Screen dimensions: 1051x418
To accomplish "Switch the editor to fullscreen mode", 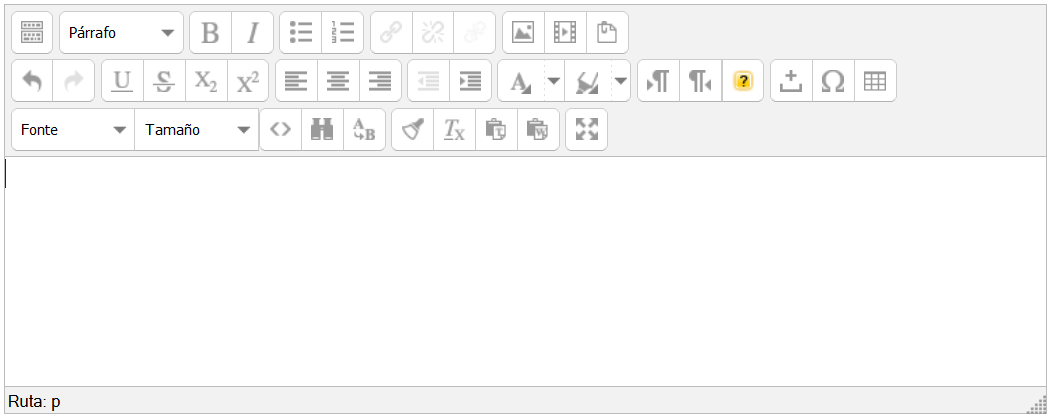I will 587,130.
